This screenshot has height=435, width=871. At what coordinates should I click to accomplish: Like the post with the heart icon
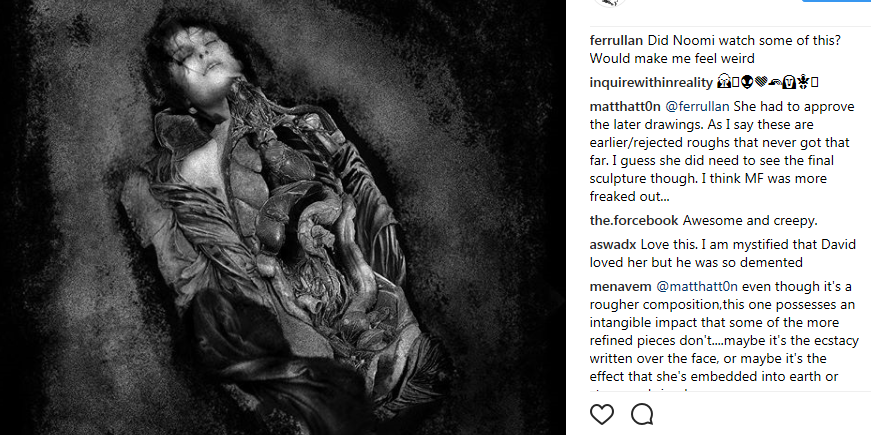point(602,414)
